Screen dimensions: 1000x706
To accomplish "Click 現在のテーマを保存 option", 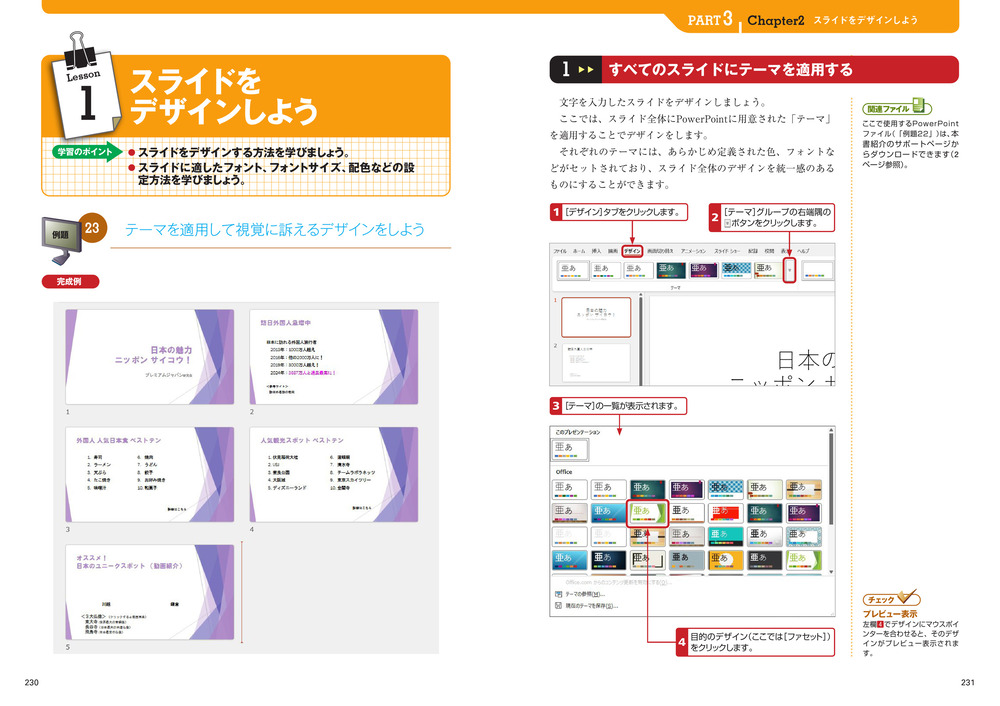I will (590, 605).
